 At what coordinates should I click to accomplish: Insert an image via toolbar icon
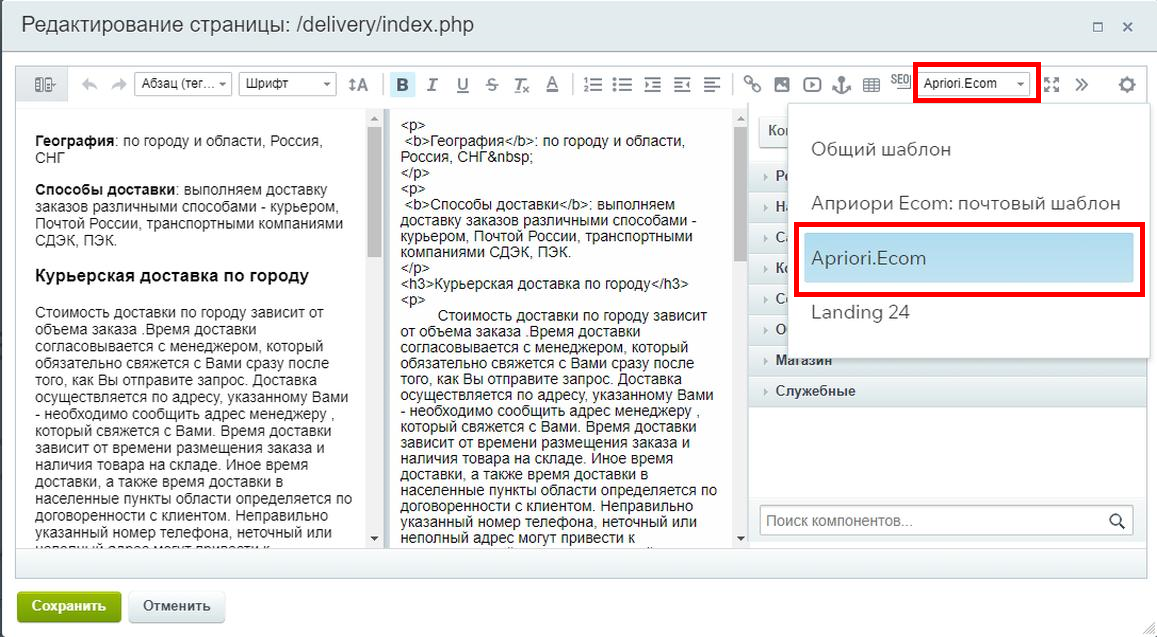point(782,85)
